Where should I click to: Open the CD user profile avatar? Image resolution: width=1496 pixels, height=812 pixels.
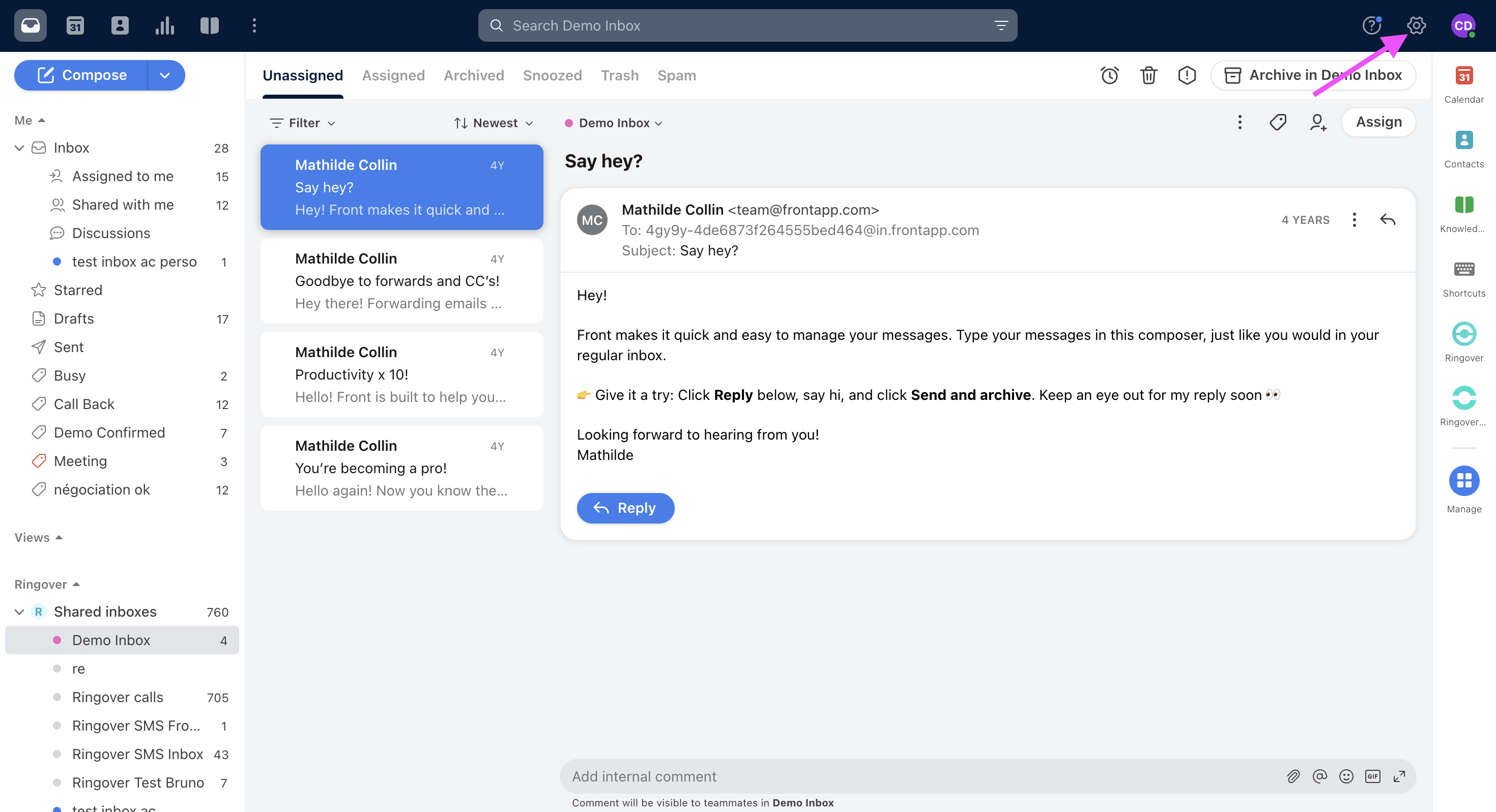click(x=1463, y=25)
